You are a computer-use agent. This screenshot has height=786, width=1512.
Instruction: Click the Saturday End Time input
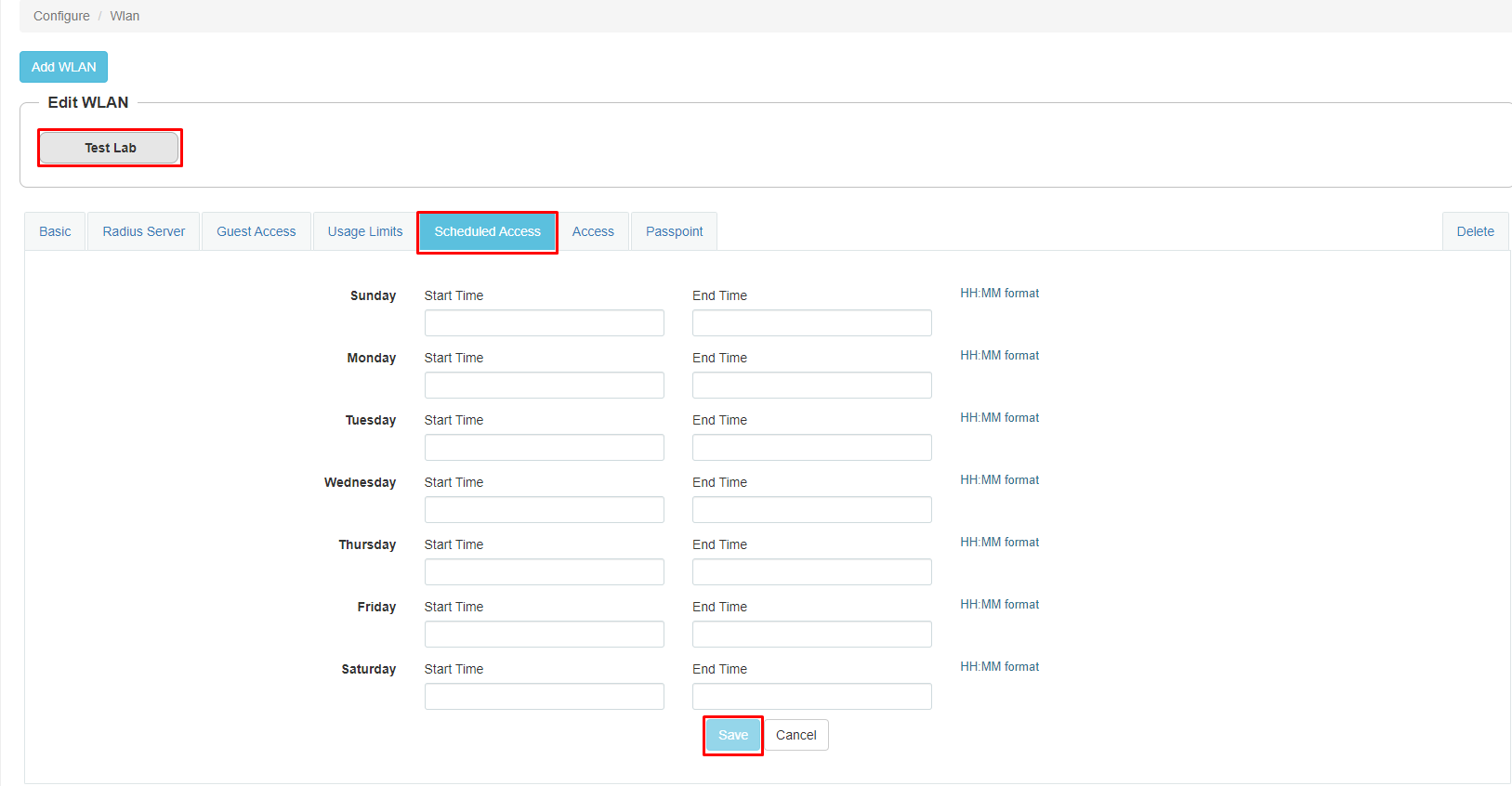(812, 697)
